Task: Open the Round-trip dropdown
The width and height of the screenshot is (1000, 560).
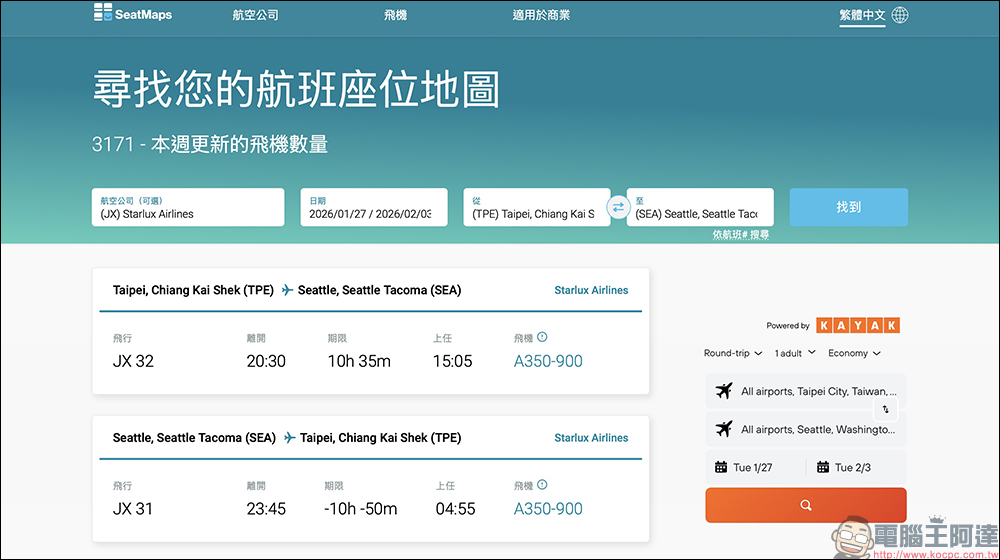Action: (733, 353)
